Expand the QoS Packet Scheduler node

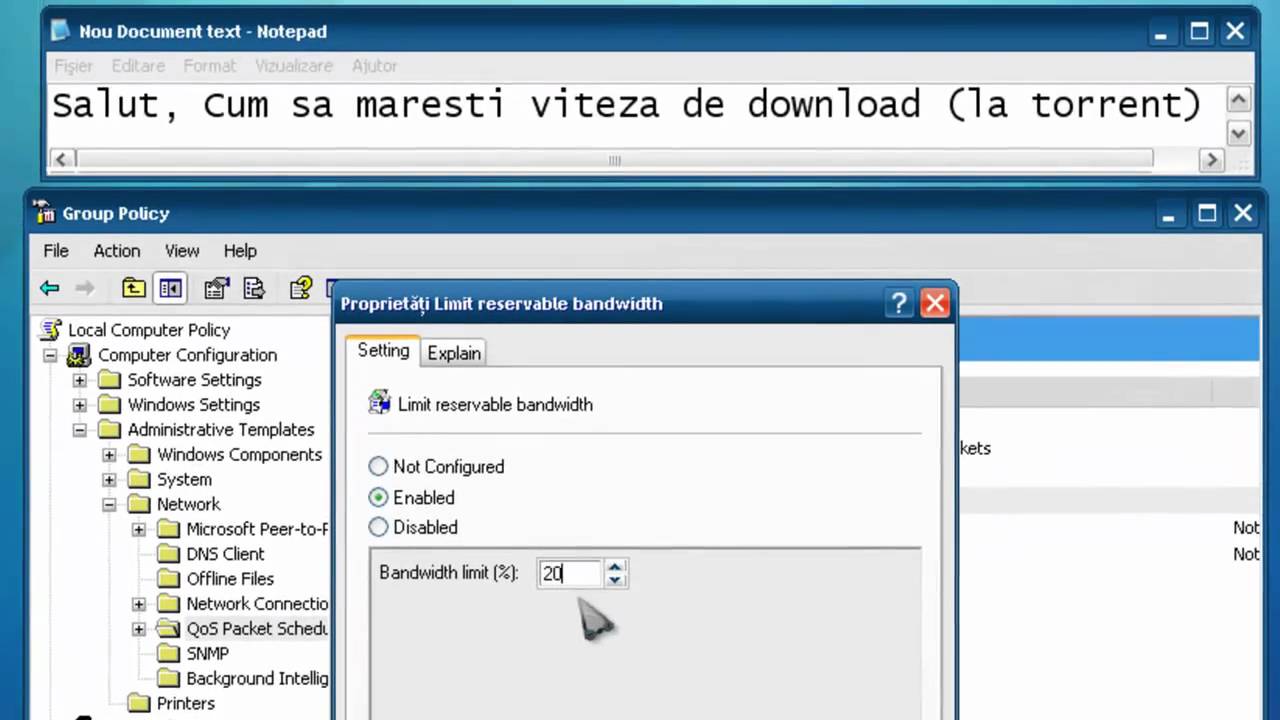[139, 629]
